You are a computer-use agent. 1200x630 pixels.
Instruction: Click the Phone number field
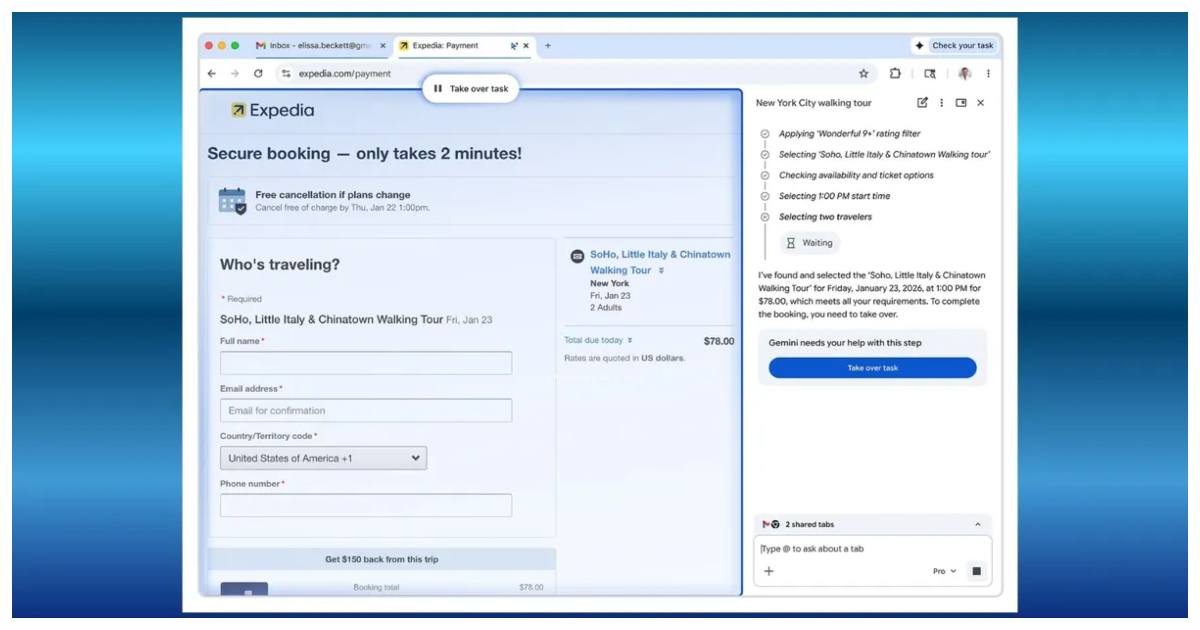(366, 505)
